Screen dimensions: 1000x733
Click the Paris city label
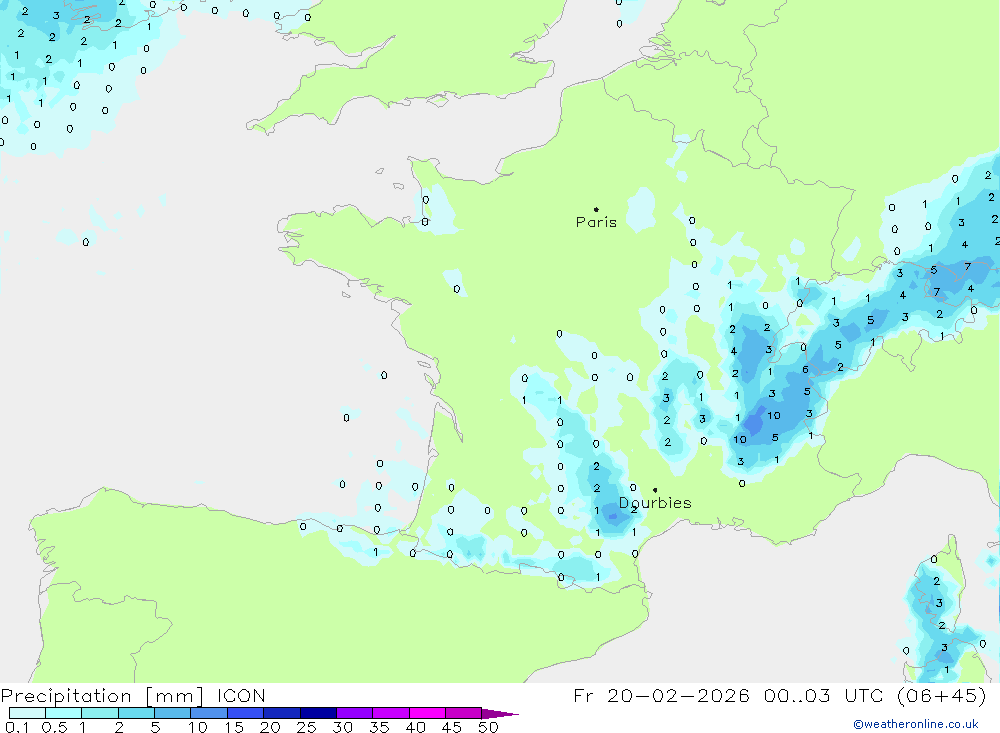[x=596, y=222]
